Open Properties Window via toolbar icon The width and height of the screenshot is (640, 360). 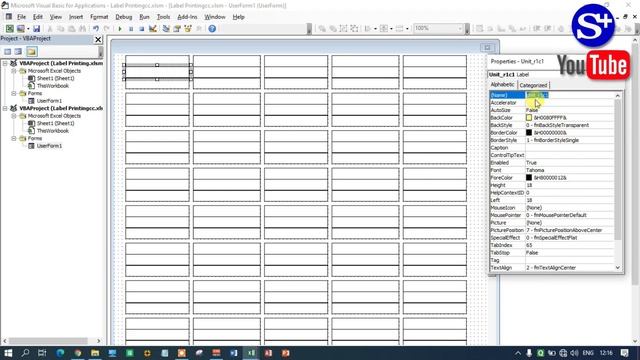(177, 29)
